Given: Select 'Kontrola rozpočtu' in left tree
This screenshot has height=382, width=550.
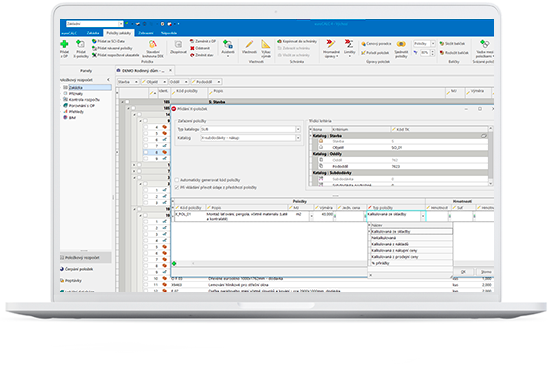Looking at the screenshot, I should pos(84,100).
